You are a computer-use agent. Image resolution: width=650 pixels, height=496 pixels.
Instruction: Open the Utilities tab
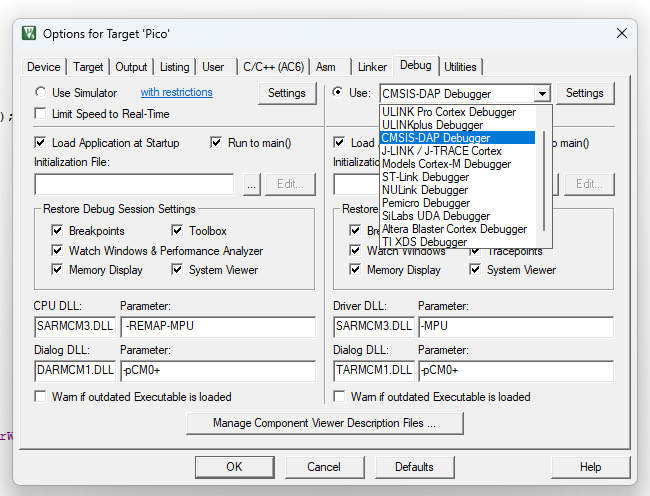pos(460,67)
